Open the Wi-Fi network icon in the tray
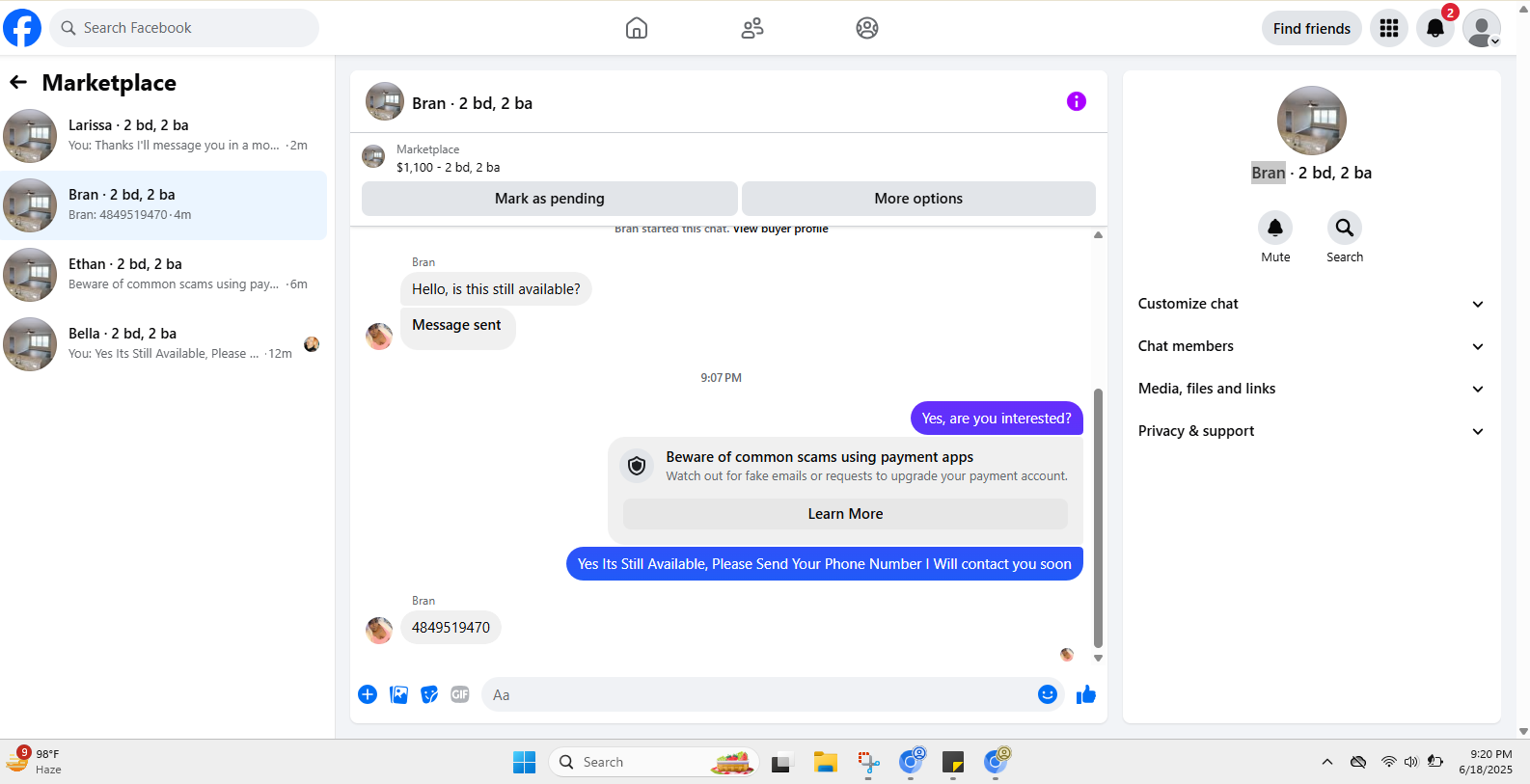 (x=1388, y=762)
